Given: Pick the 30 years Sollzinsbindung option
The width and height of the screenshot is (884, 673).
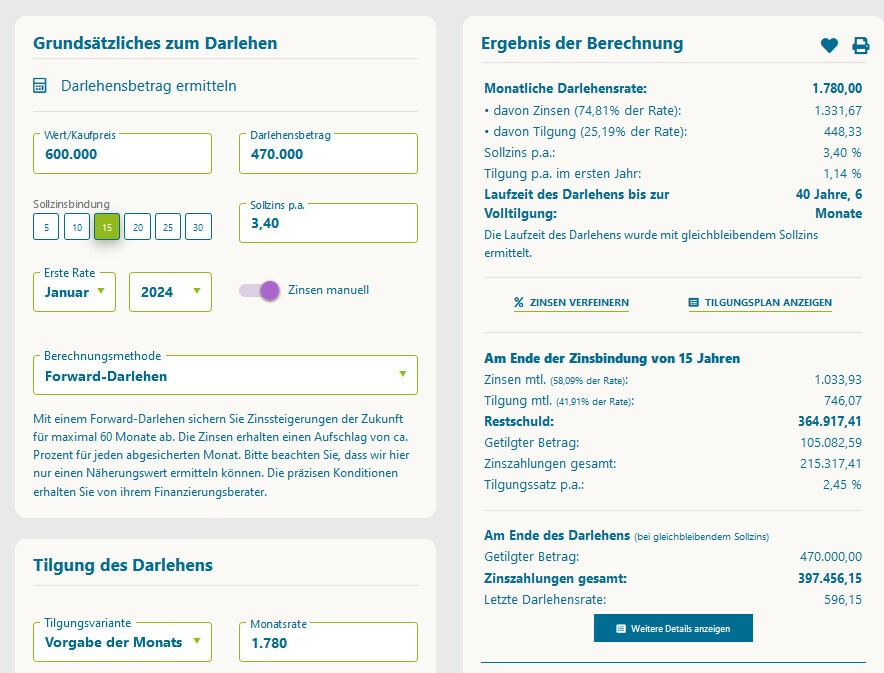Looking at the screenshot, I should click(x=198, y=227).
